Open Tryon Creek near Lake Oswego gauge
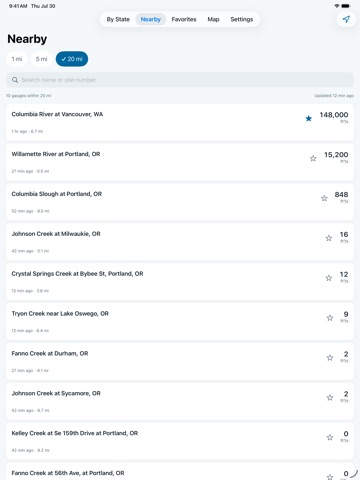 [180, 321]
